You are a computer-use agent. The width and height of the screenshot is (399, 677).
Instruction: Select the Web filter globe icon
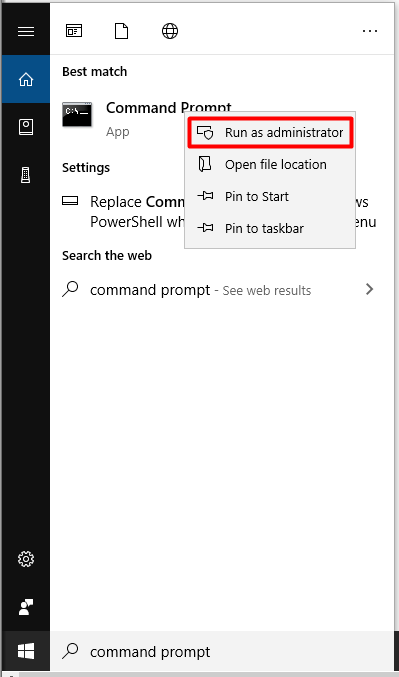click(170, 31)
